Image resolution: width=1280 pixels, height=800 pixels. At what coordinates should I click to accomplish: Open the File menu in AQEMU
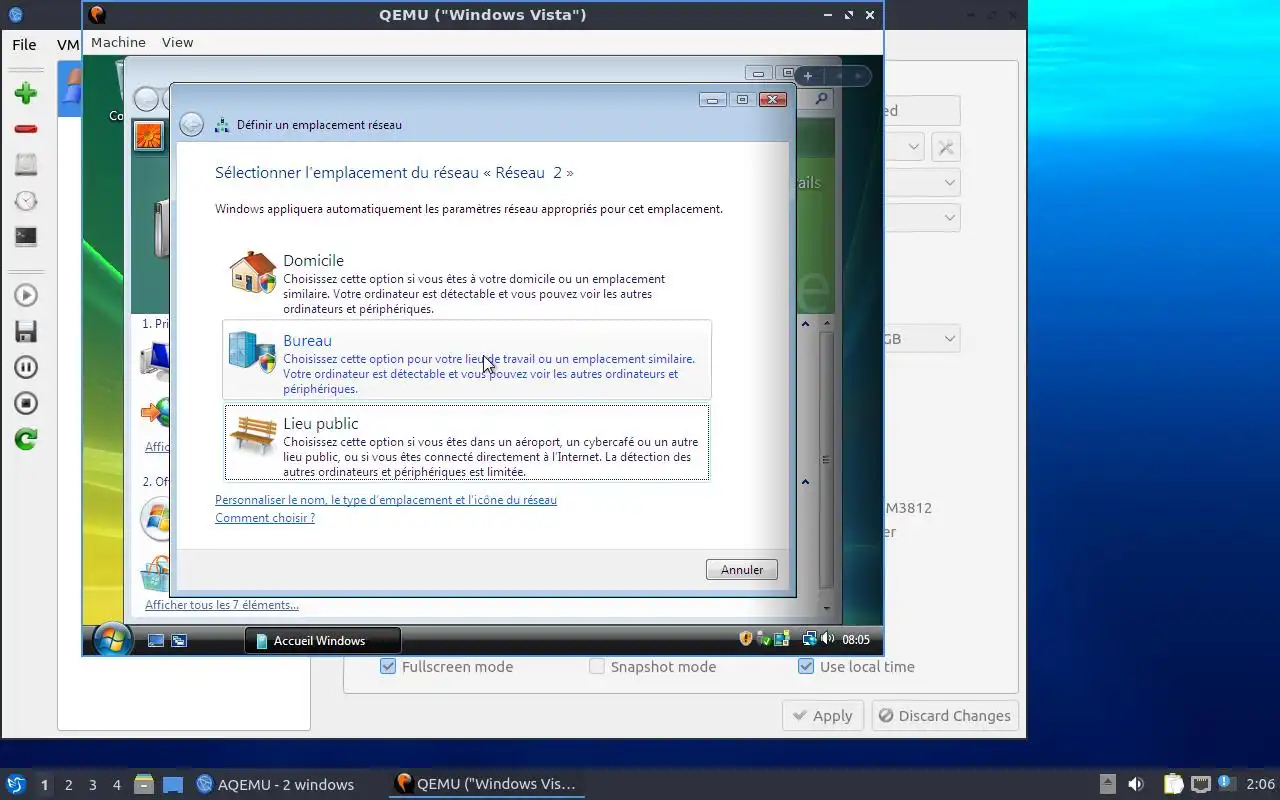pyautogui.click(x=24, y=45)
